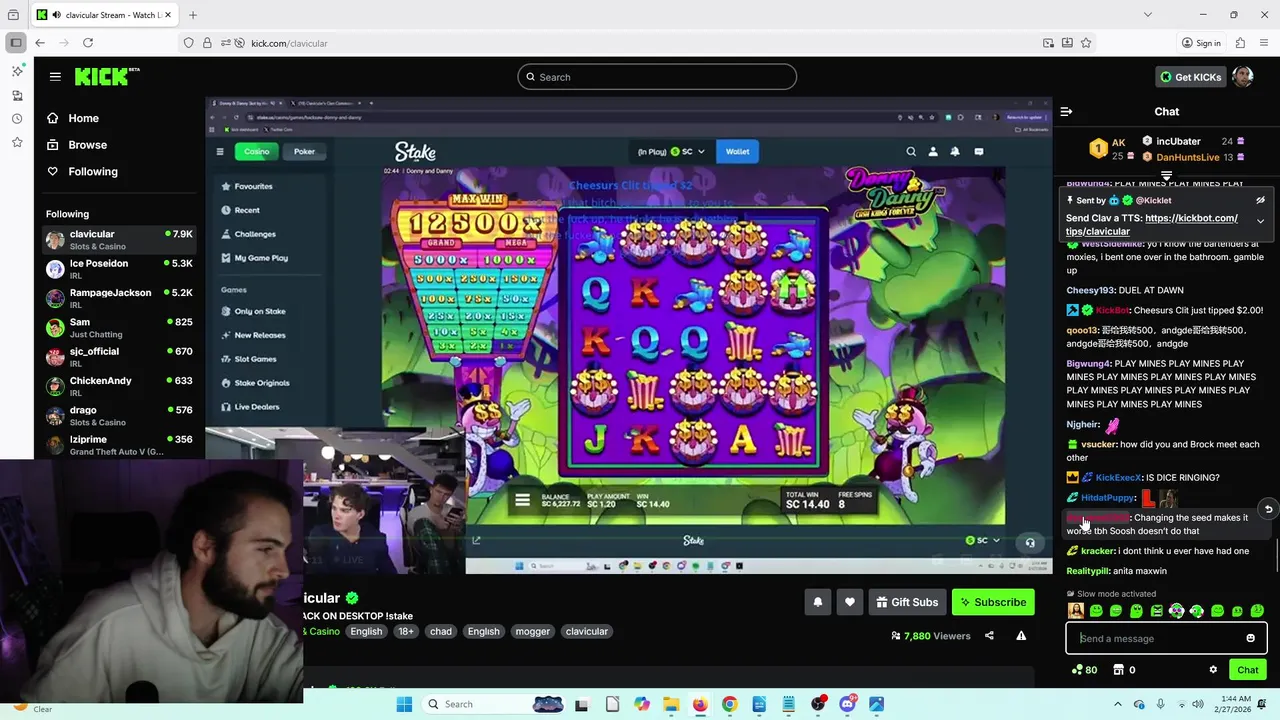1280x720 pixels.
Task: Open the Firefox application menu
Action: click(x=1263, y=43)
